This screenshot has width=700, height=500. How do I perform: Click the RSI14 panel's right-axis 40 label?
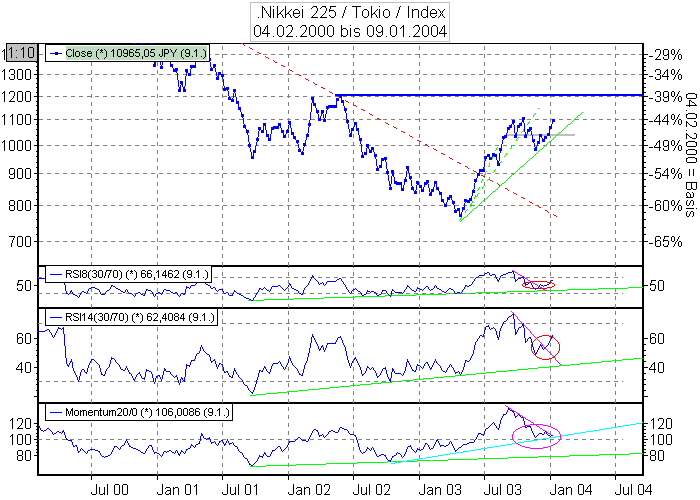[x=657, y=368]
